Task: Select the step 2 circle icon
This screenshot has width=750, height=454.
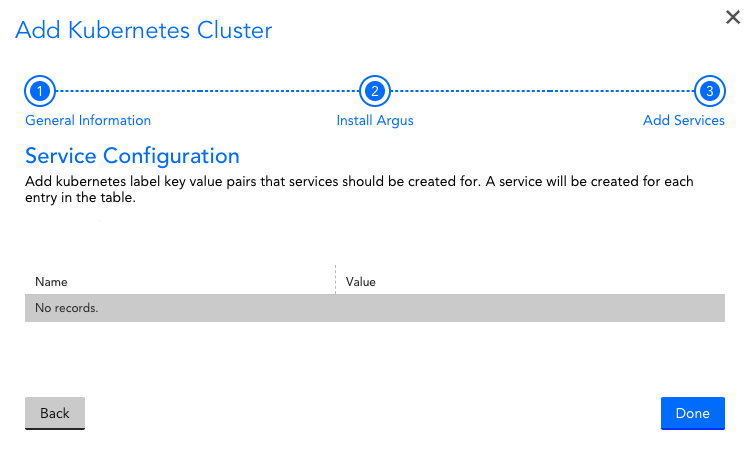Action: 375,91
